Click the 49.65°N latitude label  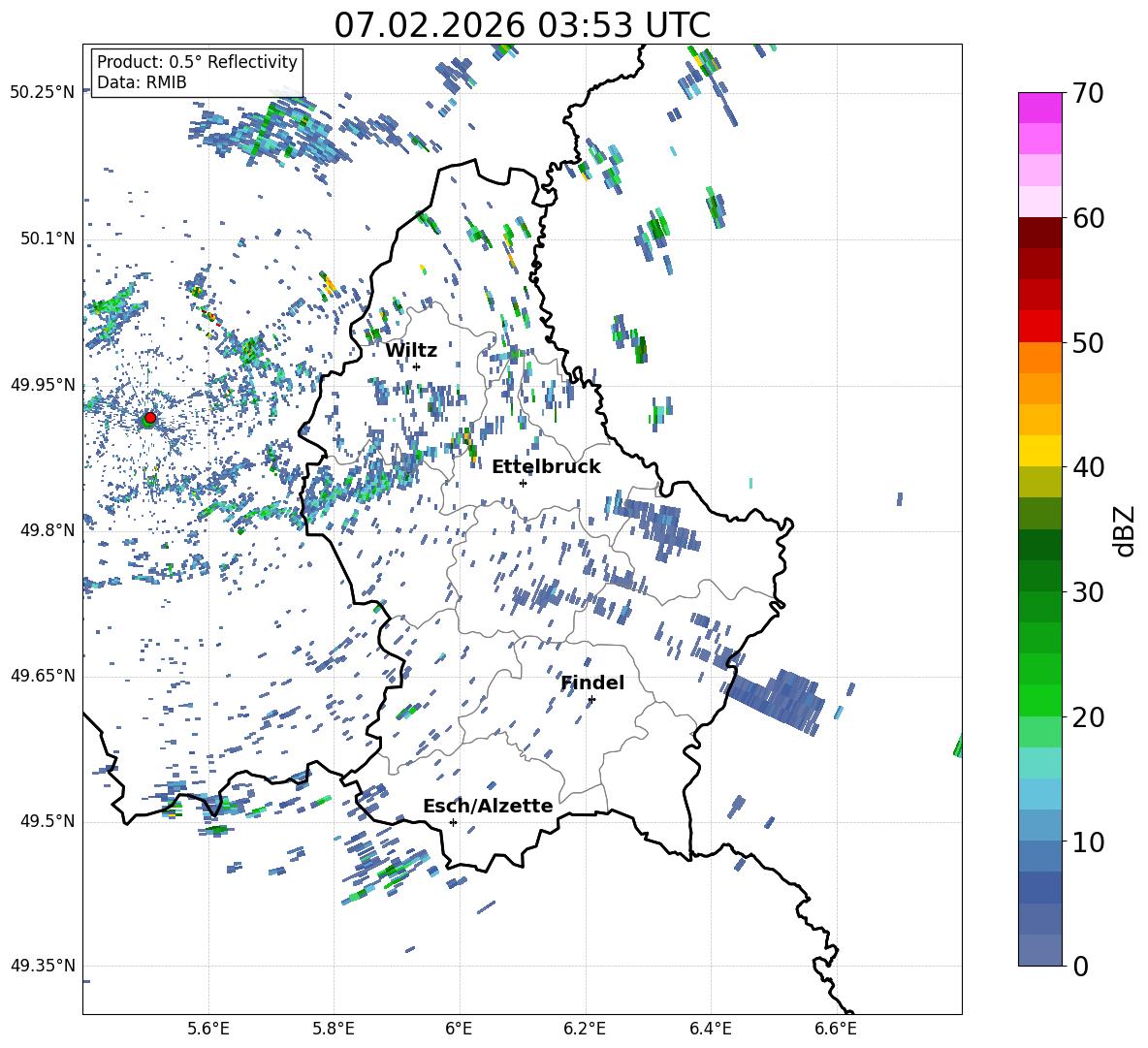coord(43,676)
